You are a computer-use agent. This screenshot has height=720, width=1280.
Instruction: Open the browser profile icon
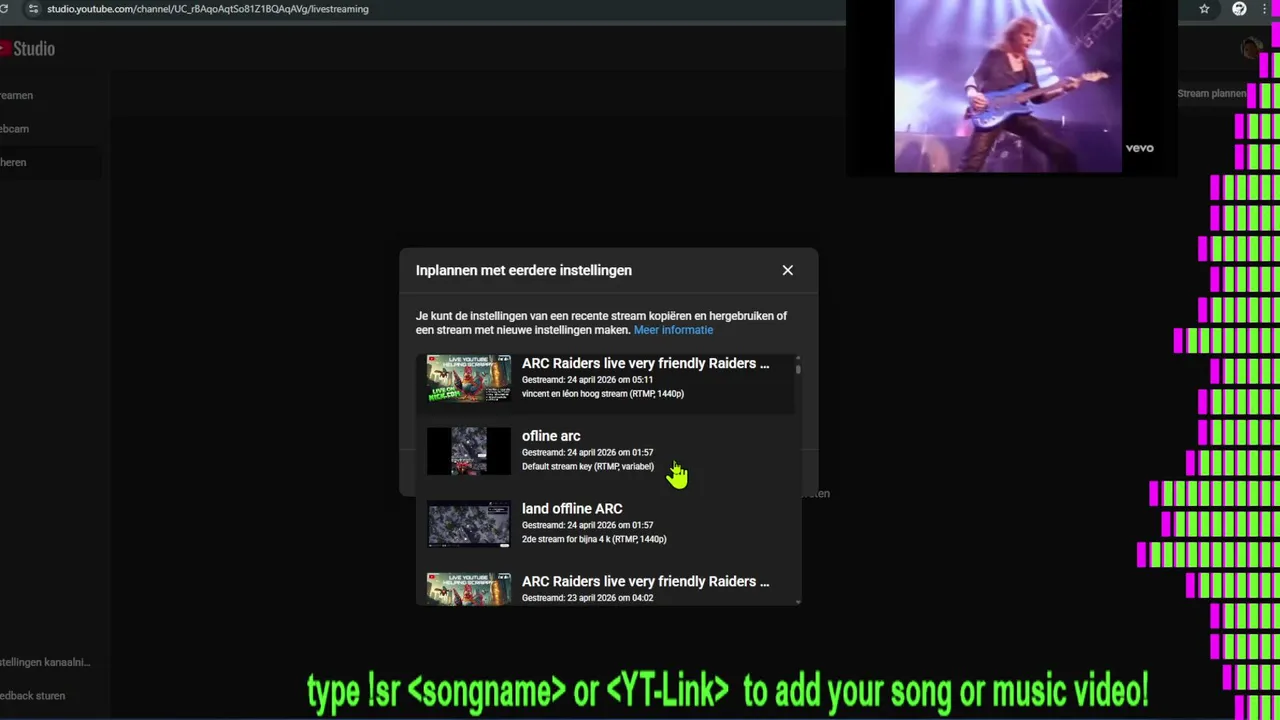coord(1239,9)
